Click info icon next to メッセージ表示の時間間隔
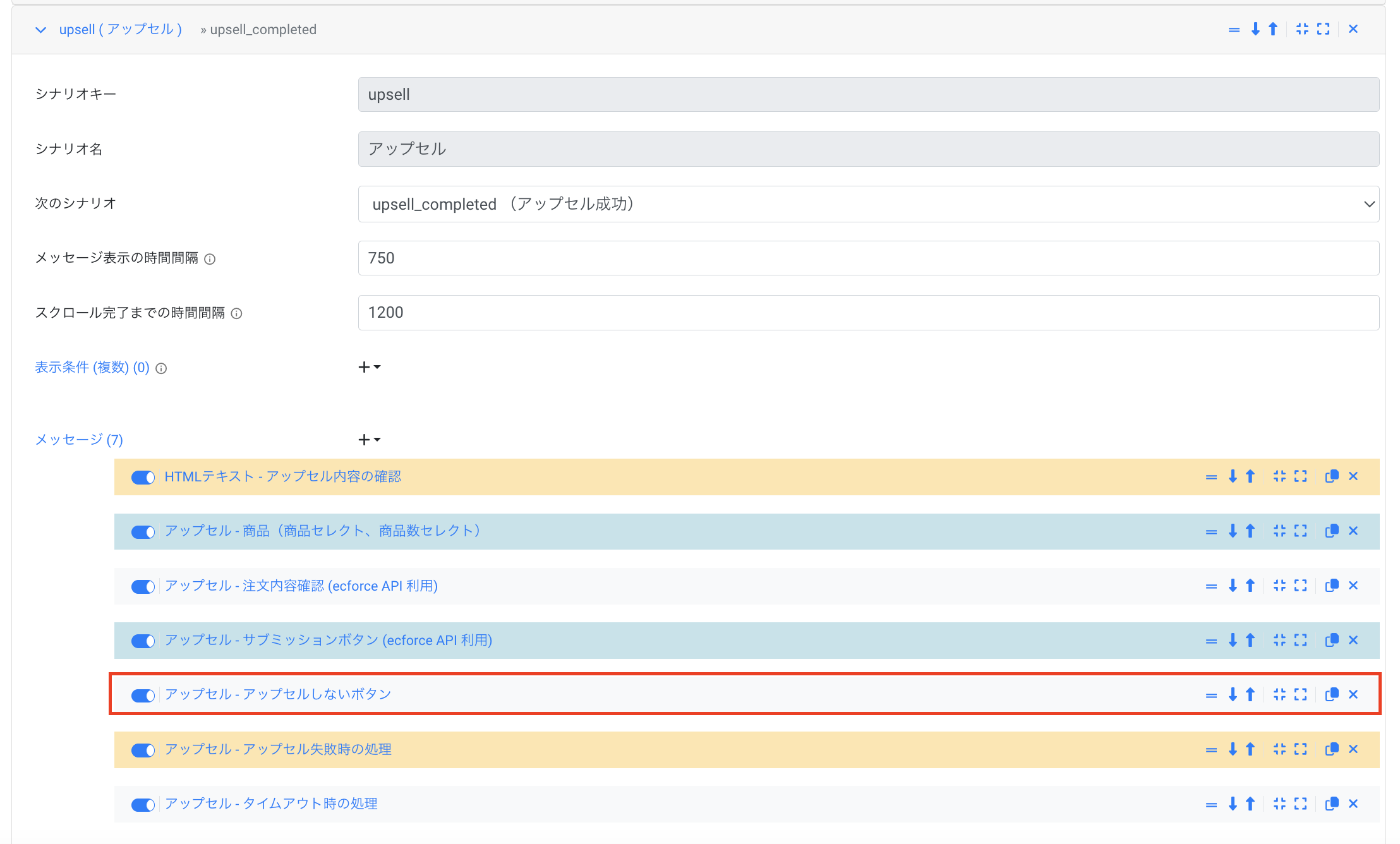Image resolution: width=1400 pixels, height=844 pixels. (210, 259)
